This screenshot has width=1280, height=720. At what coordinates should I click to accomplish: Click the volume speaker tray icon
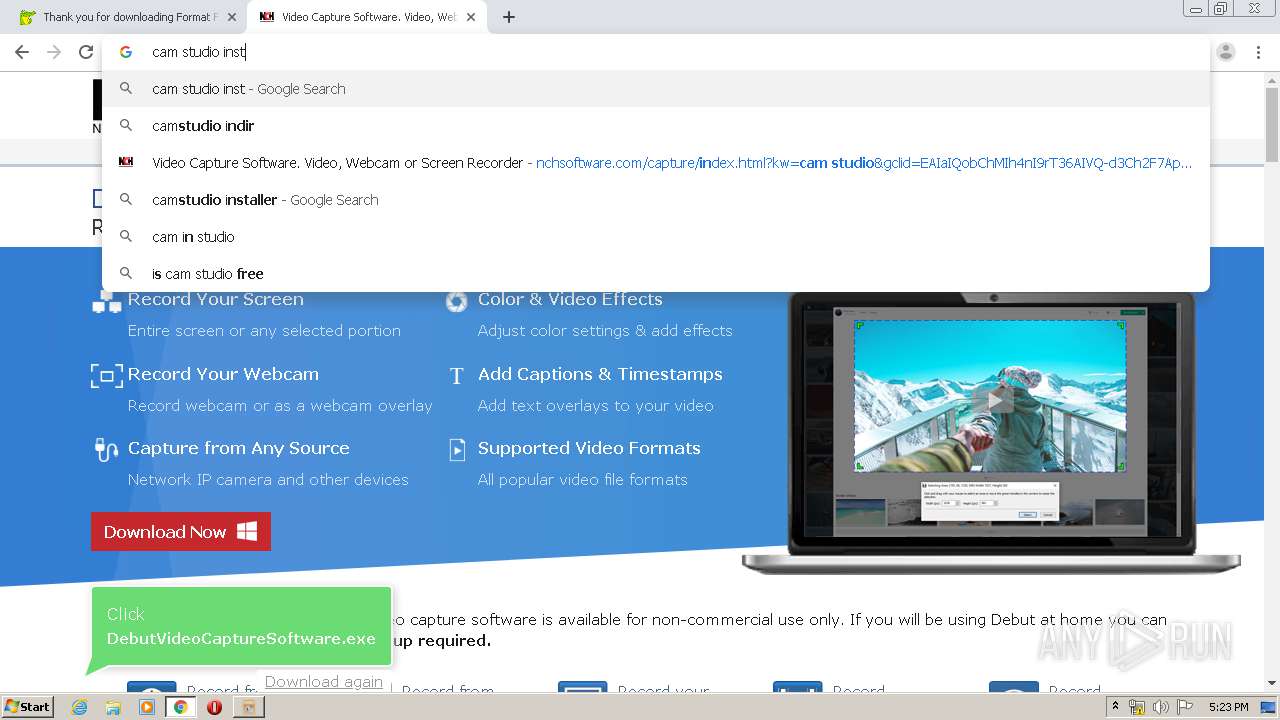(1161, 707)
